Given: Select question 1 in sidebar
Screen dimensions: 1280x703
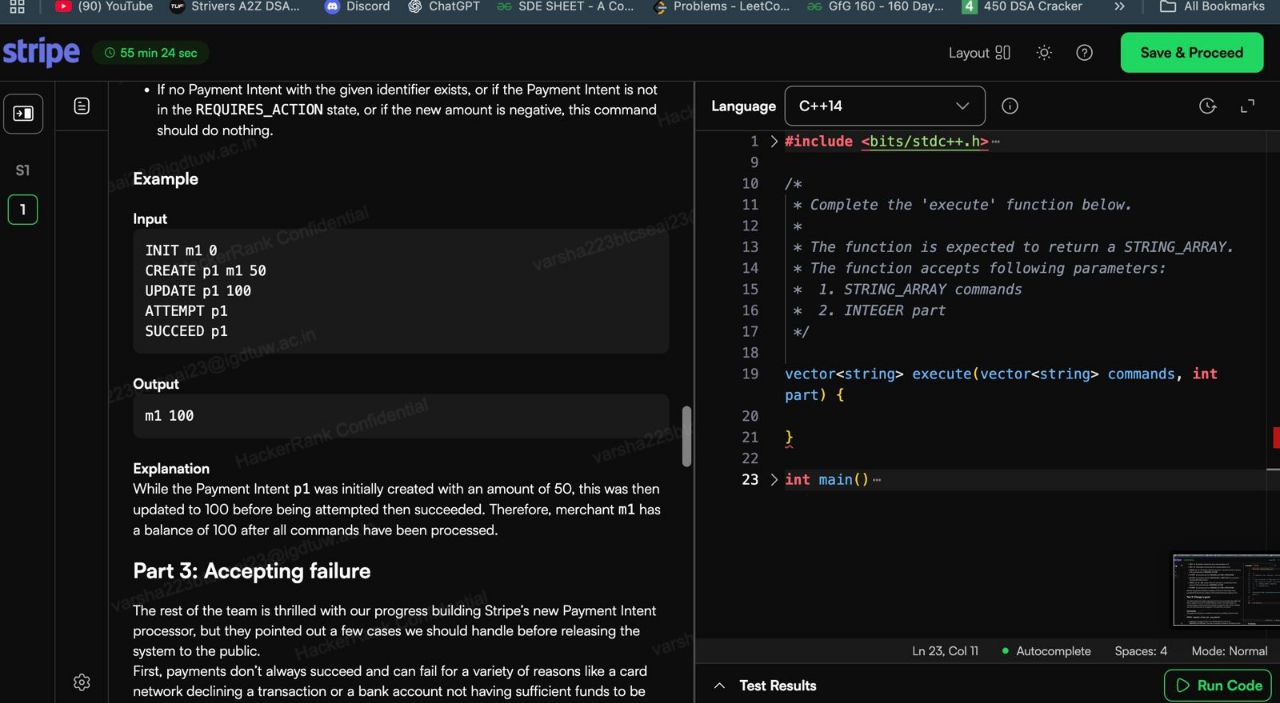Looking at the screenshot, I should pos(22,210).
